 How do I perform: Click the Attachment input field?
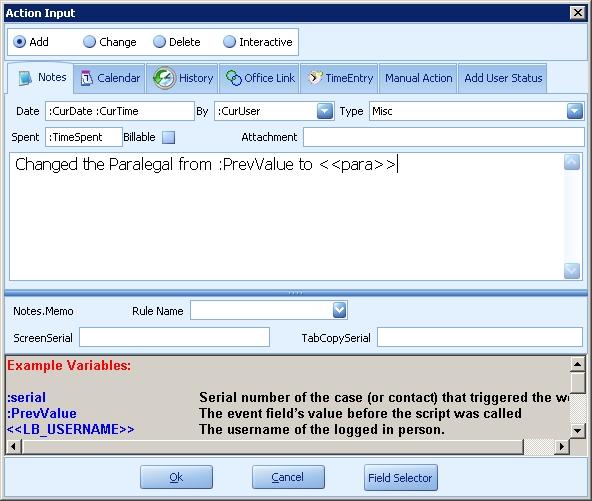tap(444, 137)
